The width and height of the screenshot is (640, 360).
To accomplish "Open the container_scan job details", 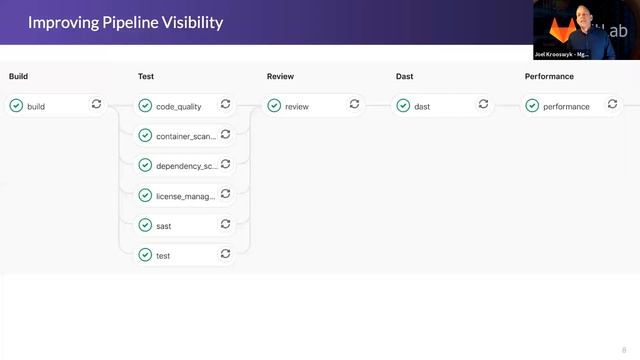I will [x=186, y=136].
